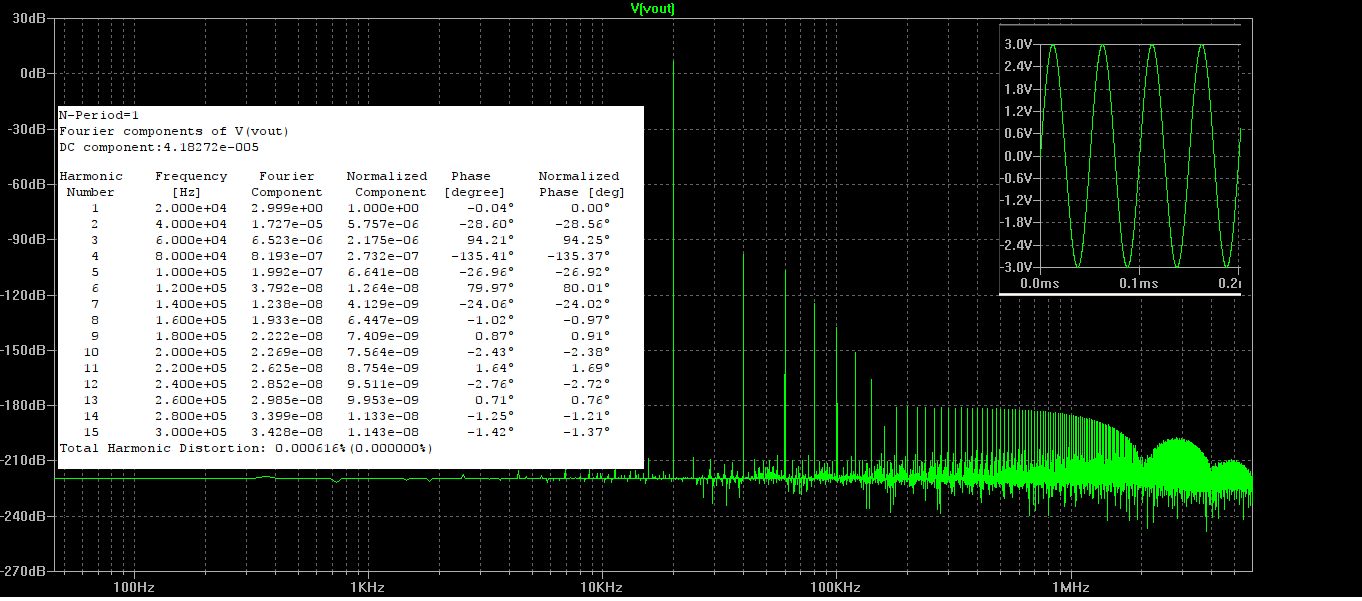Click the fundamental frequency value 2.000e+04

[x=191, y=208]
